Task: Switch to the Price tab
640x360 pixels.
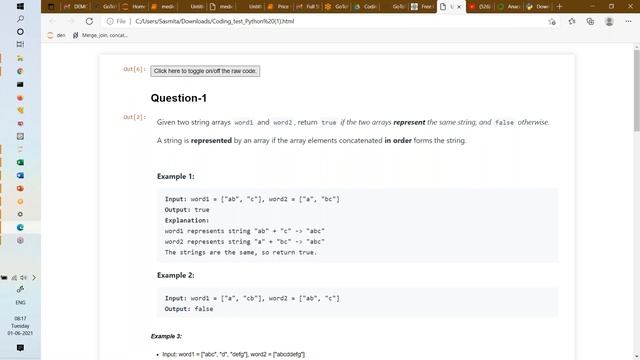Action: [278, 7]
